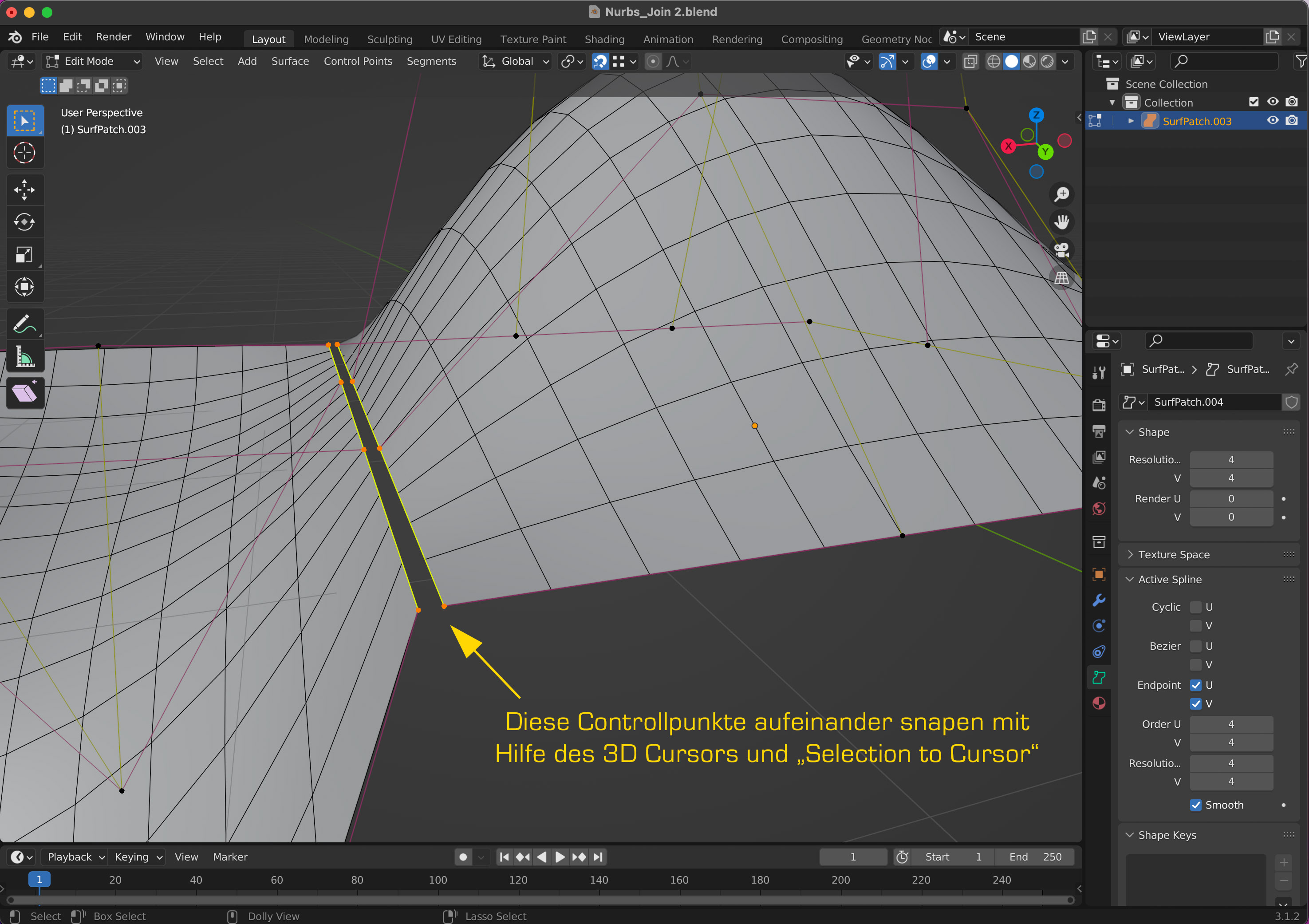
Task: Pick the Measure tool
Action: (24, 358)
